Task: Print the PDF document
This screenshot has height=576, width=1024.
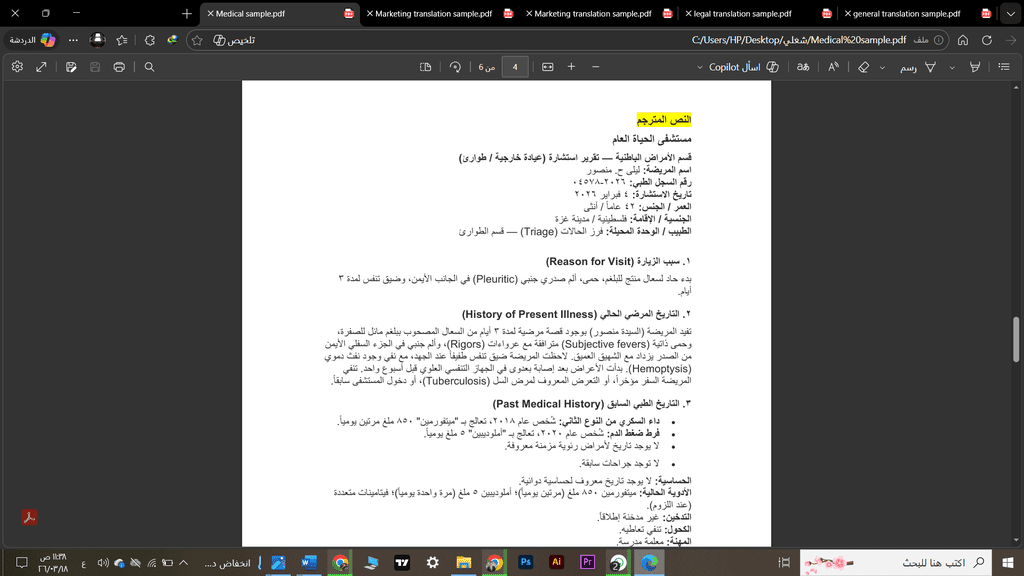Action: 119,67
